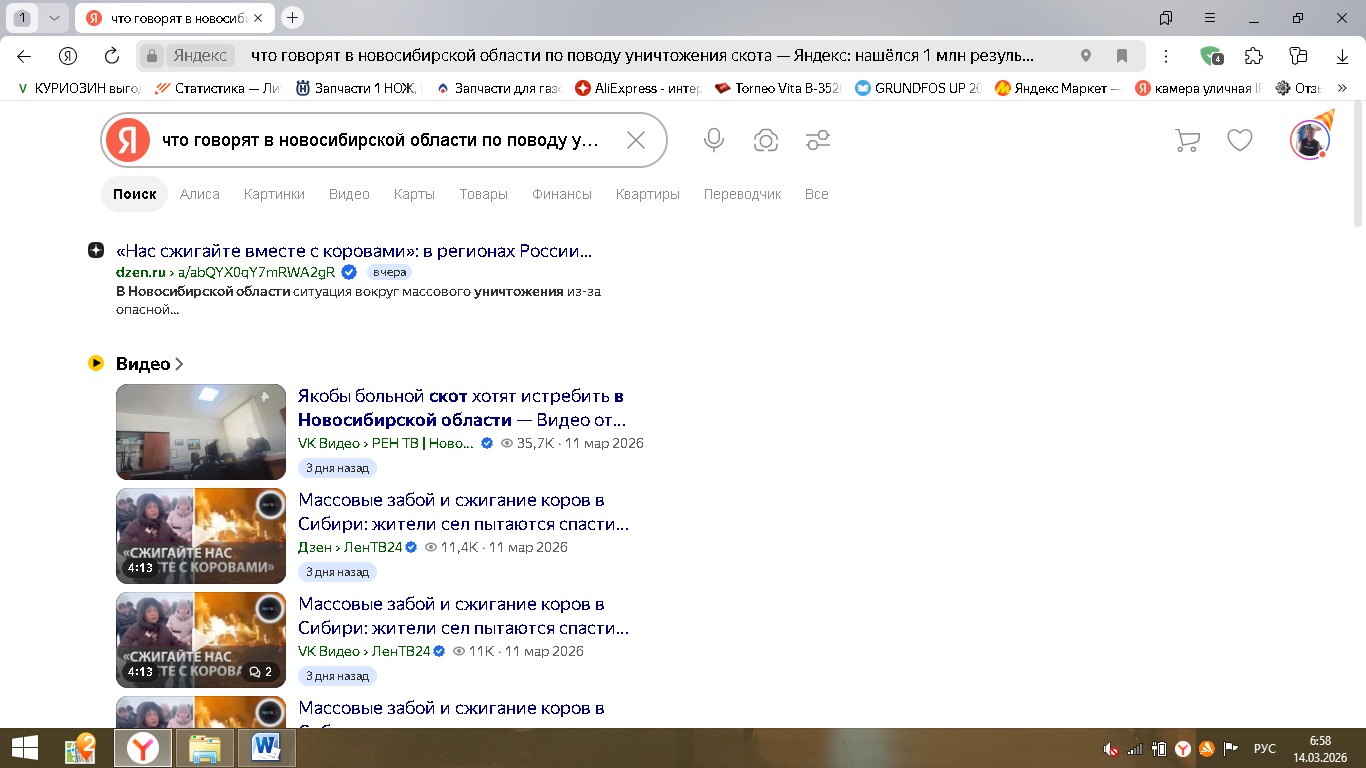Open the Torneo Vita B-352 bookmark
The image size is (1366, 768).
[x=778, y=88]
